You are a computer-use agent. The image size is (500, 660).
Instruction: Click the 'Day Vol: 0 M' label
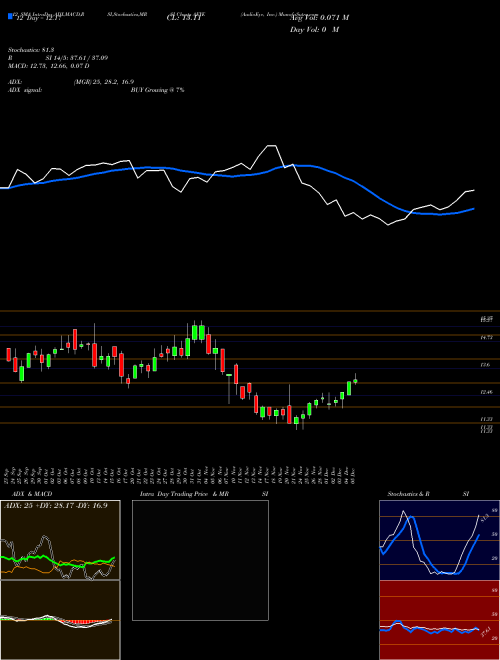tap(314, 30)
